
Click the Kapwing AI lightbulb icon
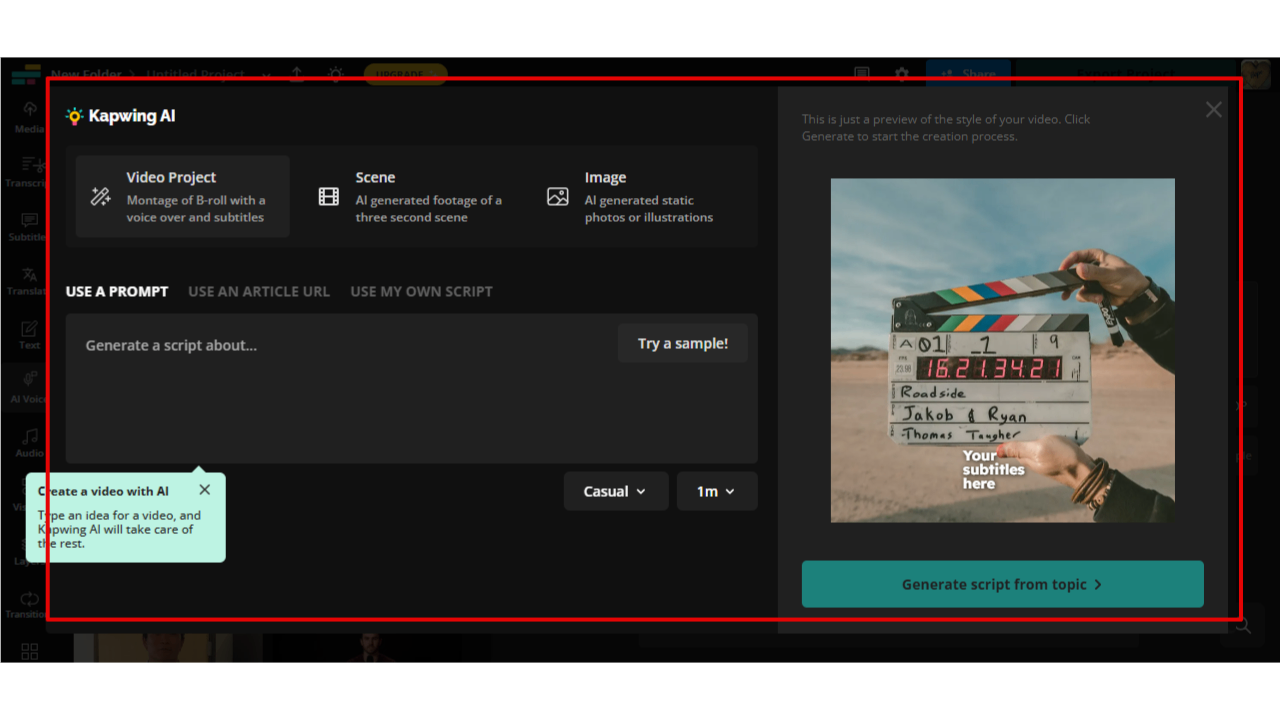[72, 115]
